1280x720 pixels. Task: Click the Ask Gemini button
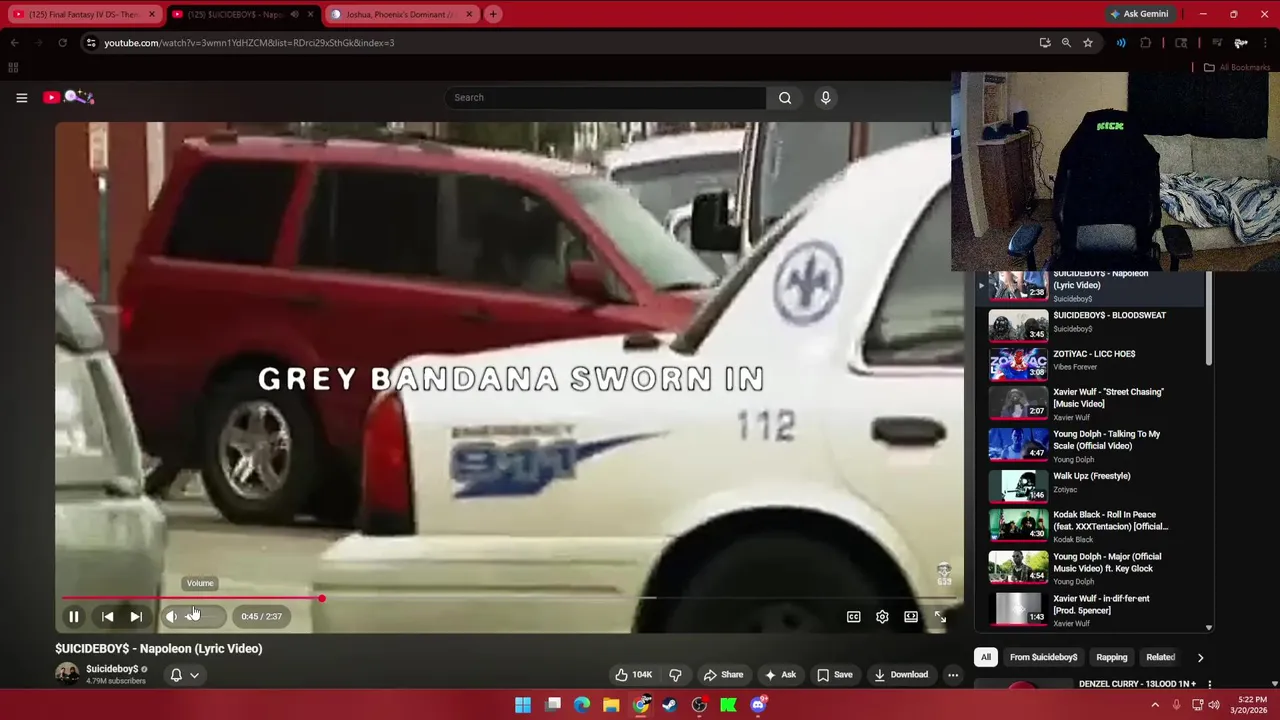click(x=1138, y=14)
